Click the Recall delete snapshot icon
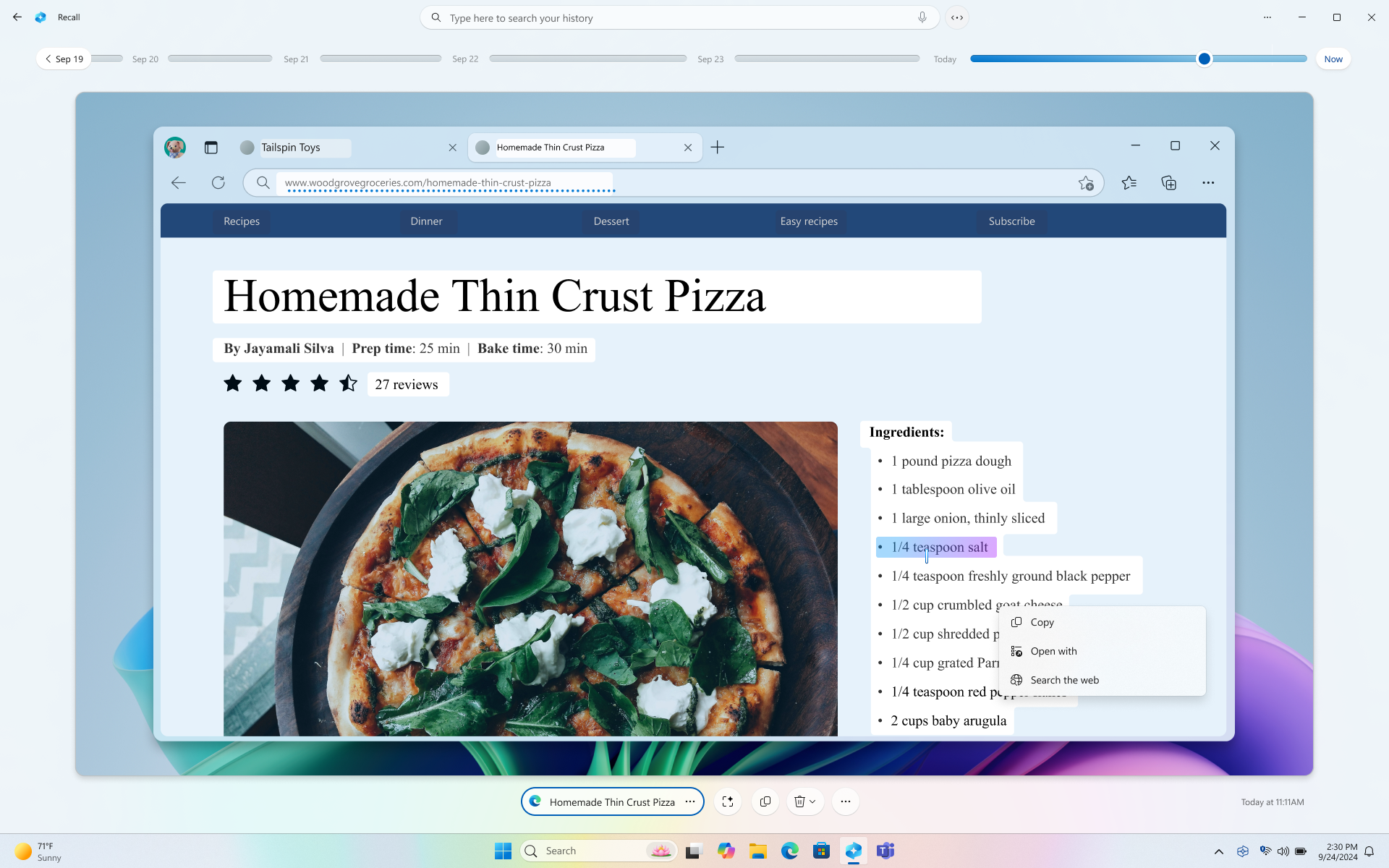1389x868 pixels. click(x=799, y=800)
